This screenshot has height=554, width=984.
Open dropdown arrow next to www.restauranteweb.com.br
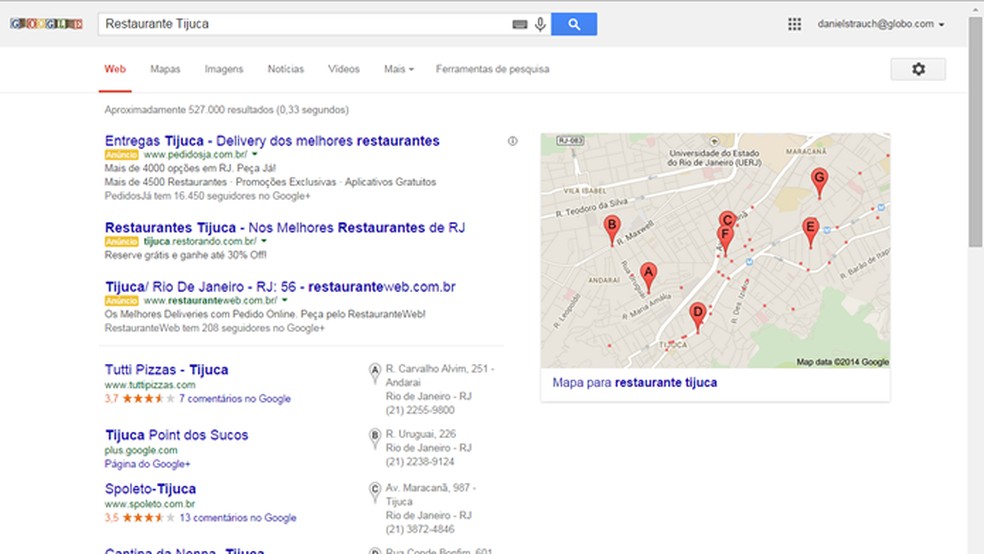tap(284, 300)
